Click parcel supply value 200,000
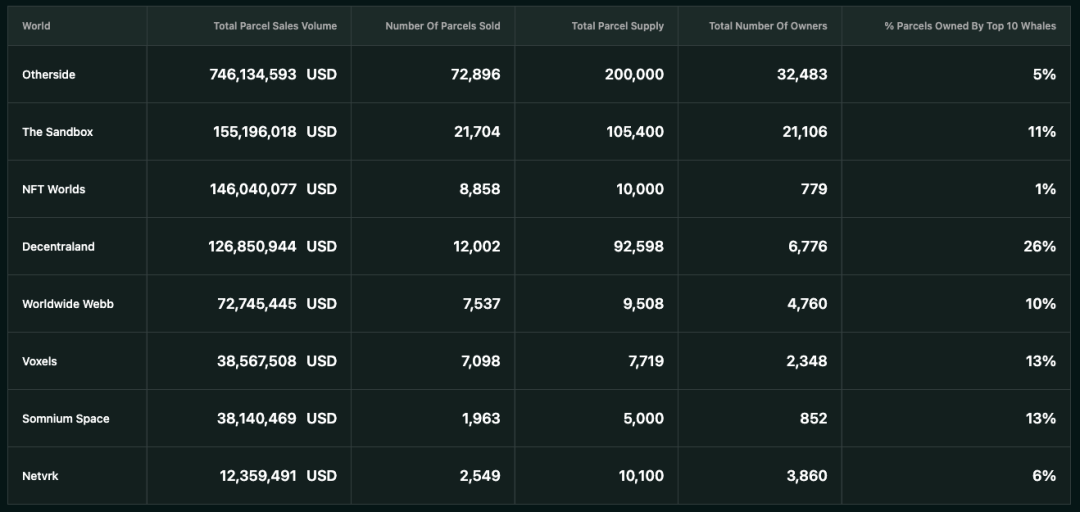Image resolution: width=1080 pixels, height=512 pixels. coord(634,74)
